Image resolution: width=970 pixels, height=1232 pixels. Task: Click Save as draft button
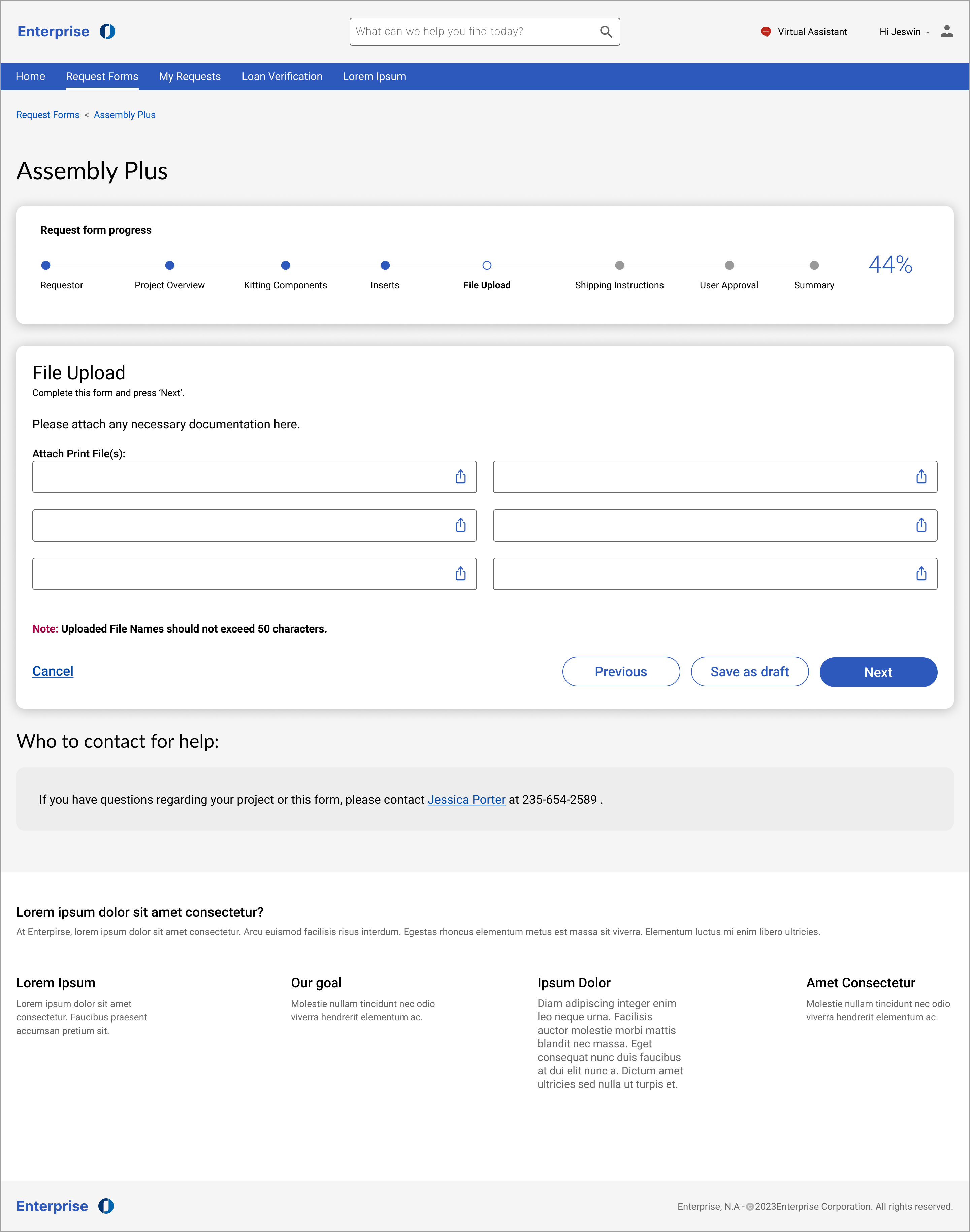click(x=750, y=672)
